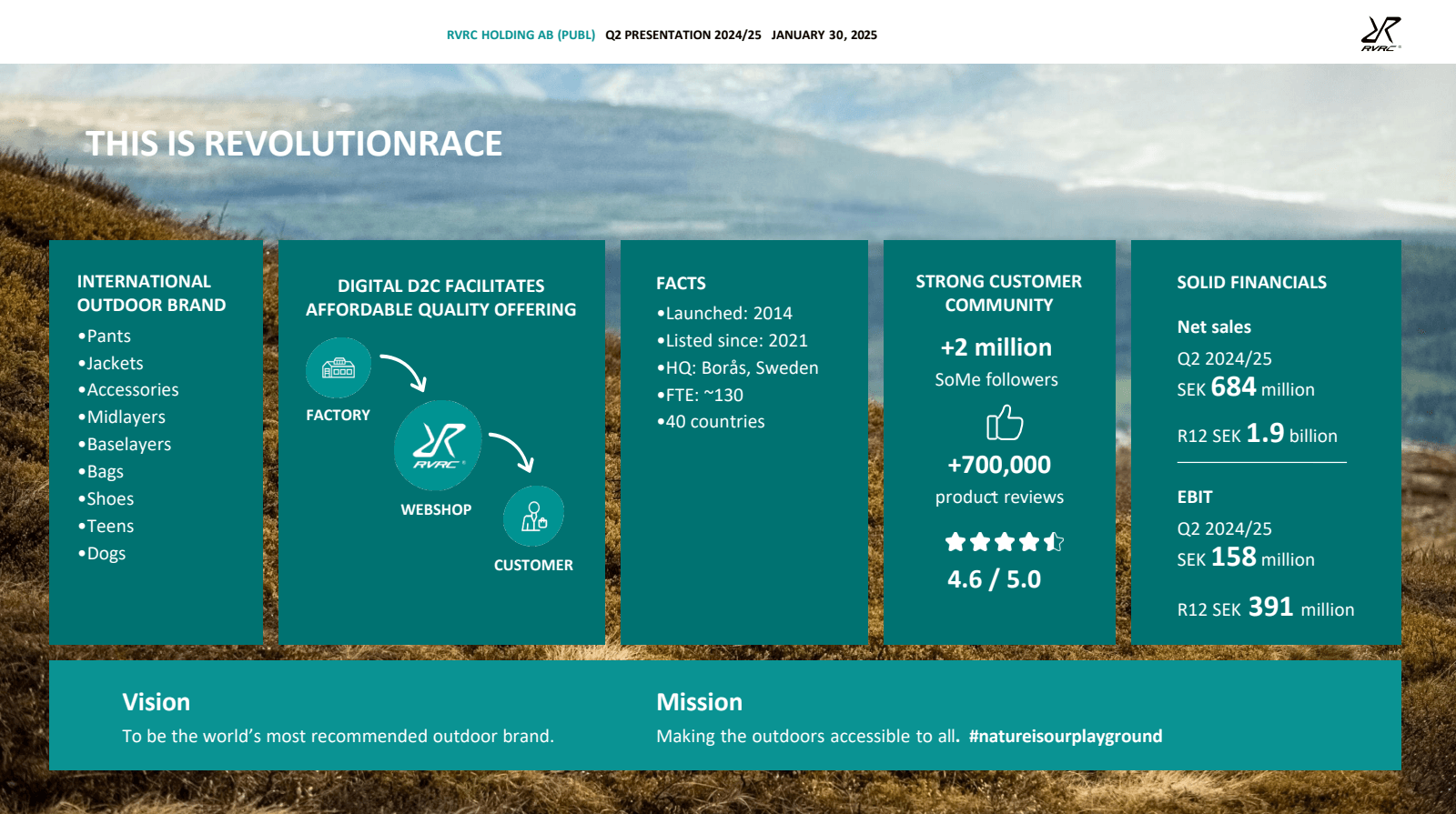Click the STRONG CUSTOMER COMMUNITY heading
Image resolution: width=1456 pixels, height=814 pixels.
coord(999,293)
